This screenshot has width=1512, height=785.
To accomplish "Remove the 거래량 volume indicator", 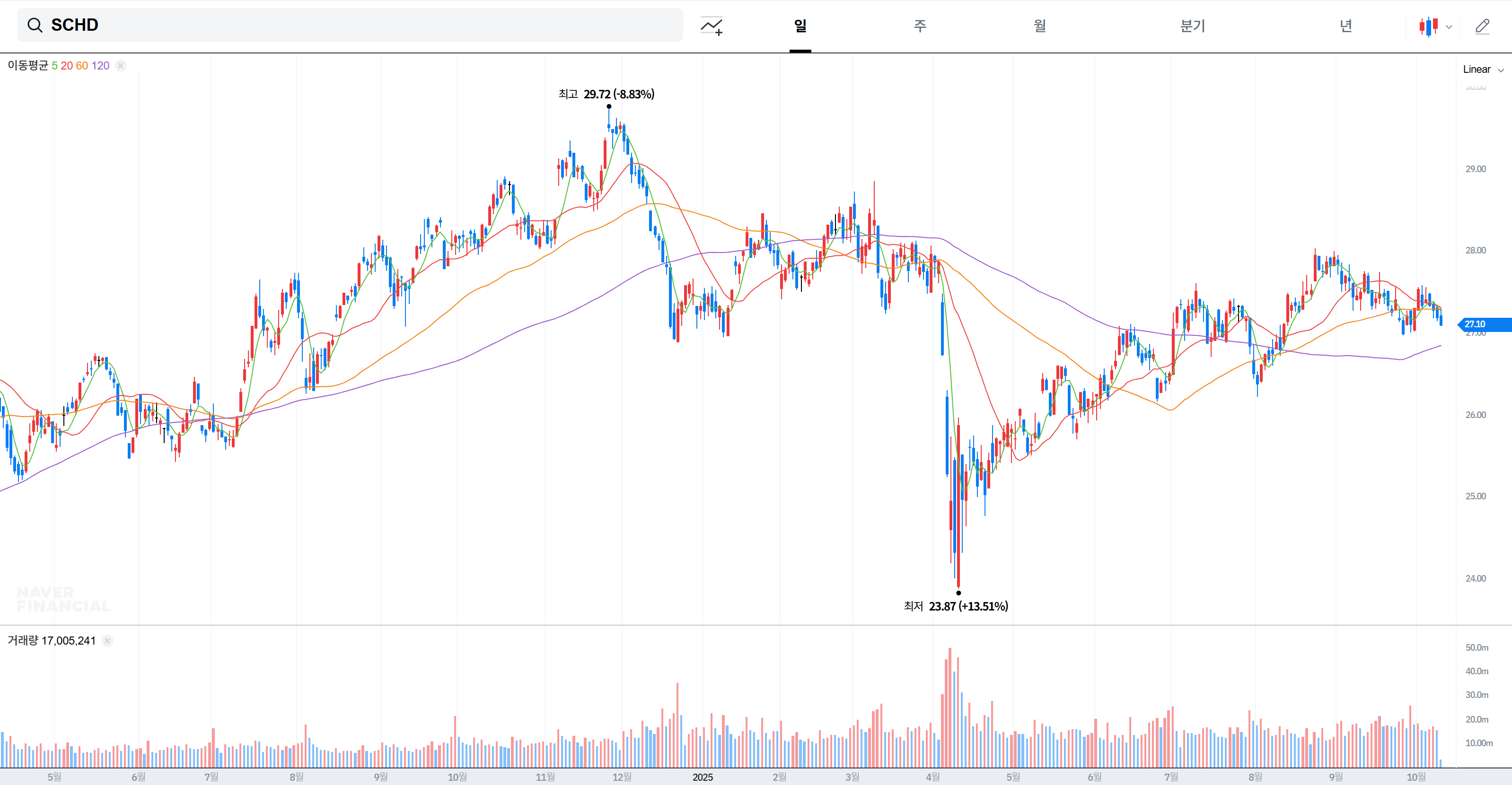I will point(107,641).
